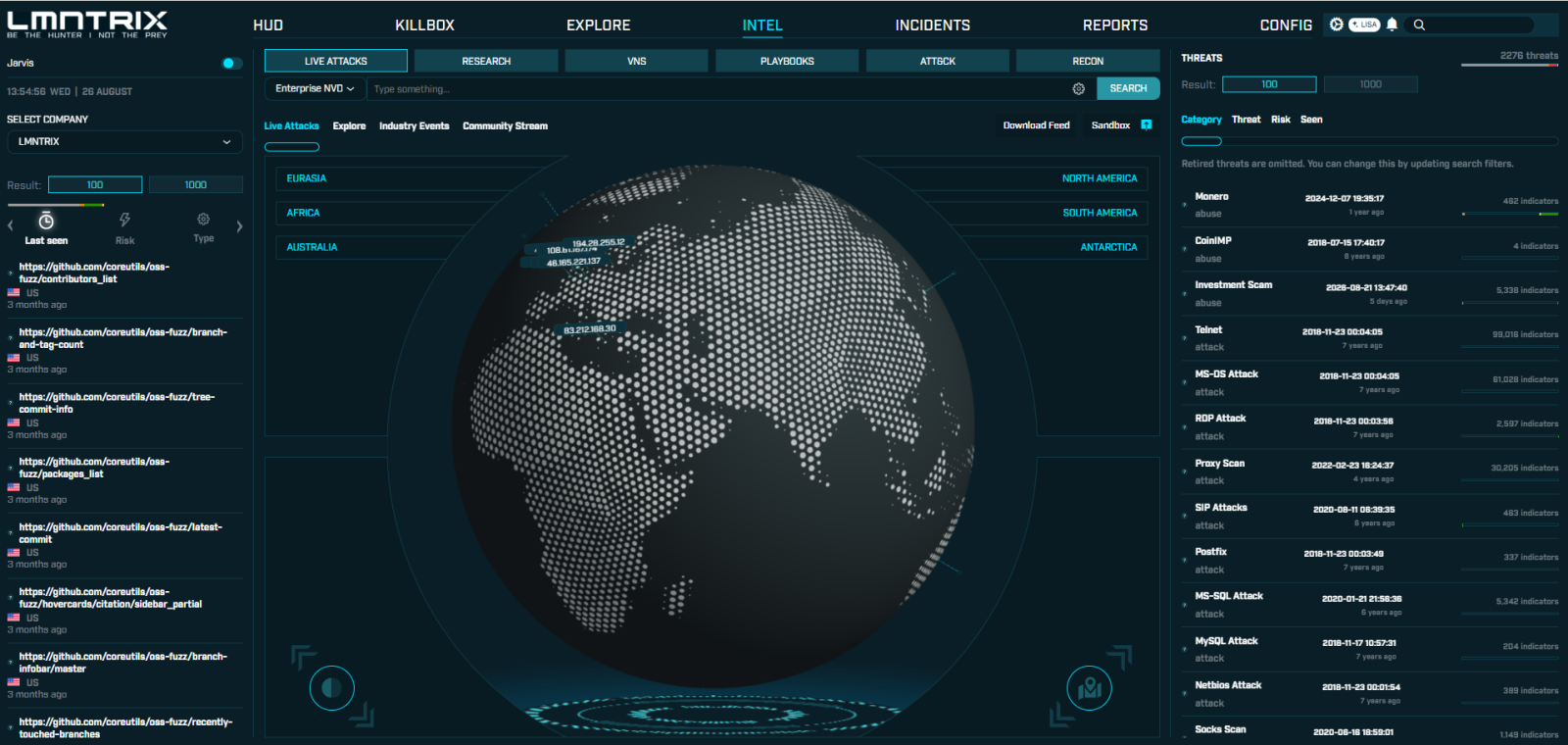Set Threats Result to 1000

[x=1371, y=84]
